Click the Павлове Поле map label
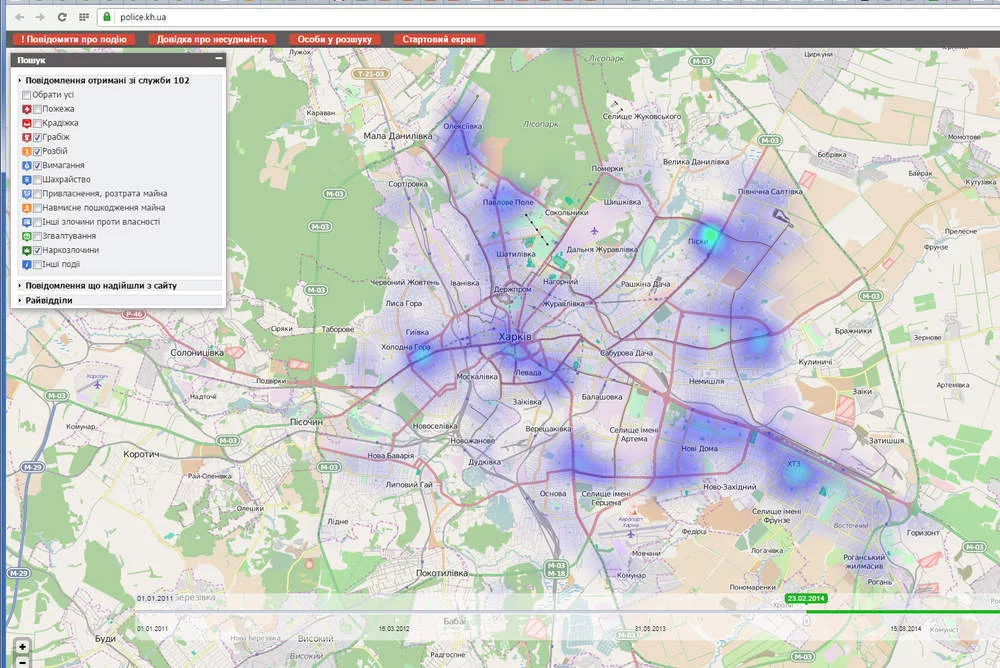Viewport: 1000px width, 668px height. 508,202
